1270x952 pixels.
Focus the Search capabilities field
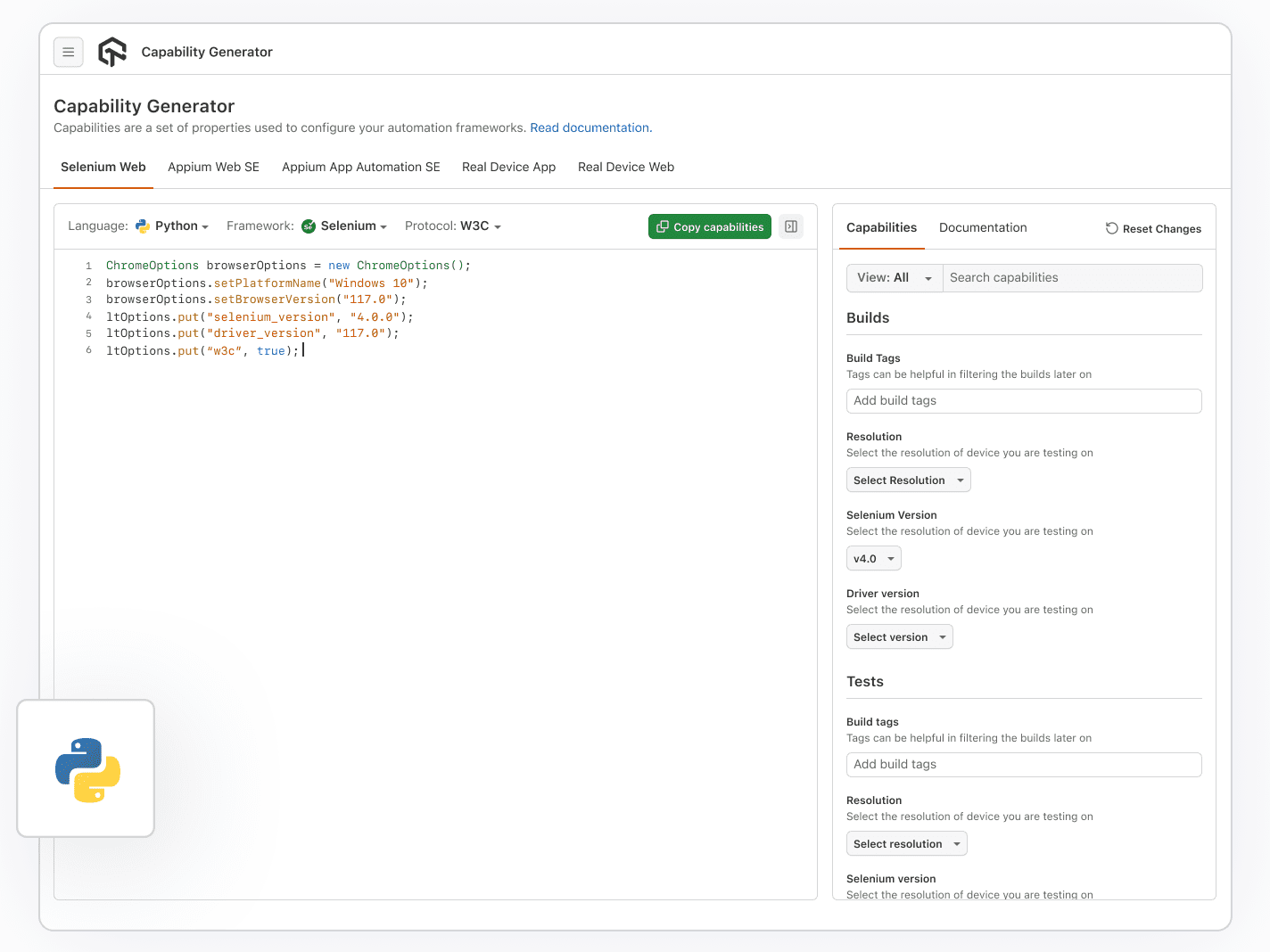(x=1073, y=278)
